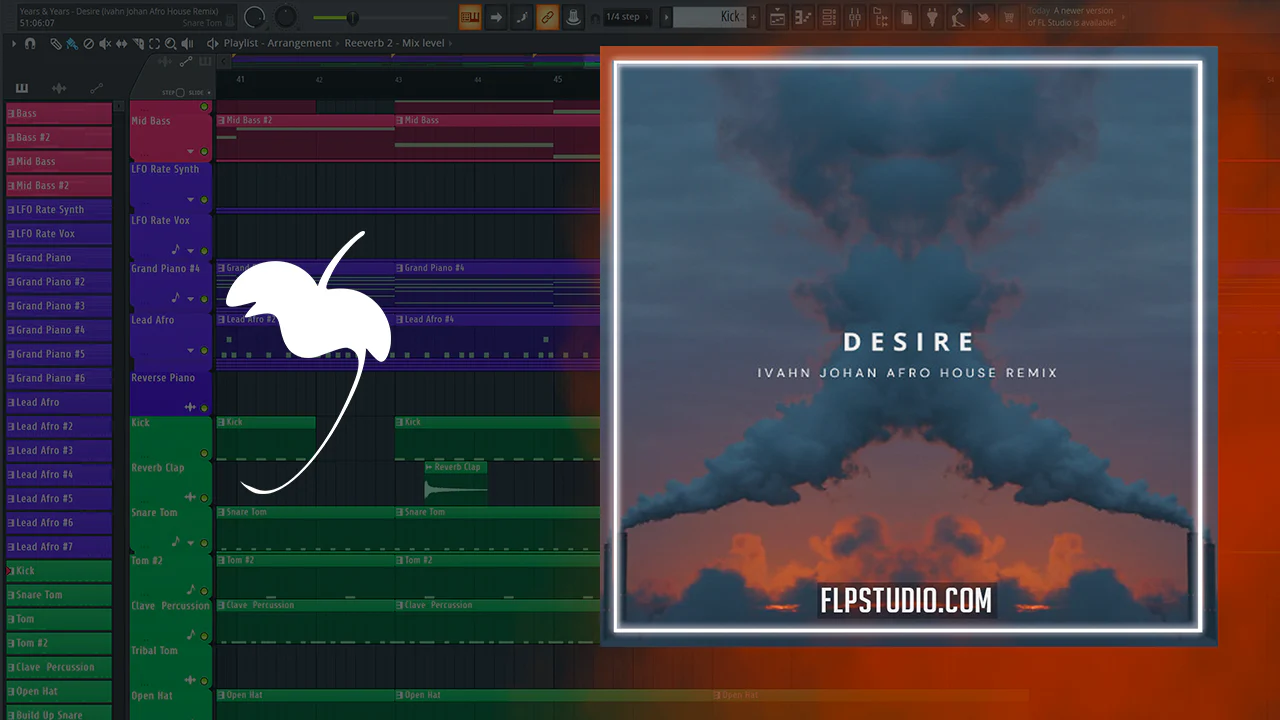Click the Reeverb 2 - Mix level breadcrumb
Screen dimensions: 1280x720
coord(396,44)
